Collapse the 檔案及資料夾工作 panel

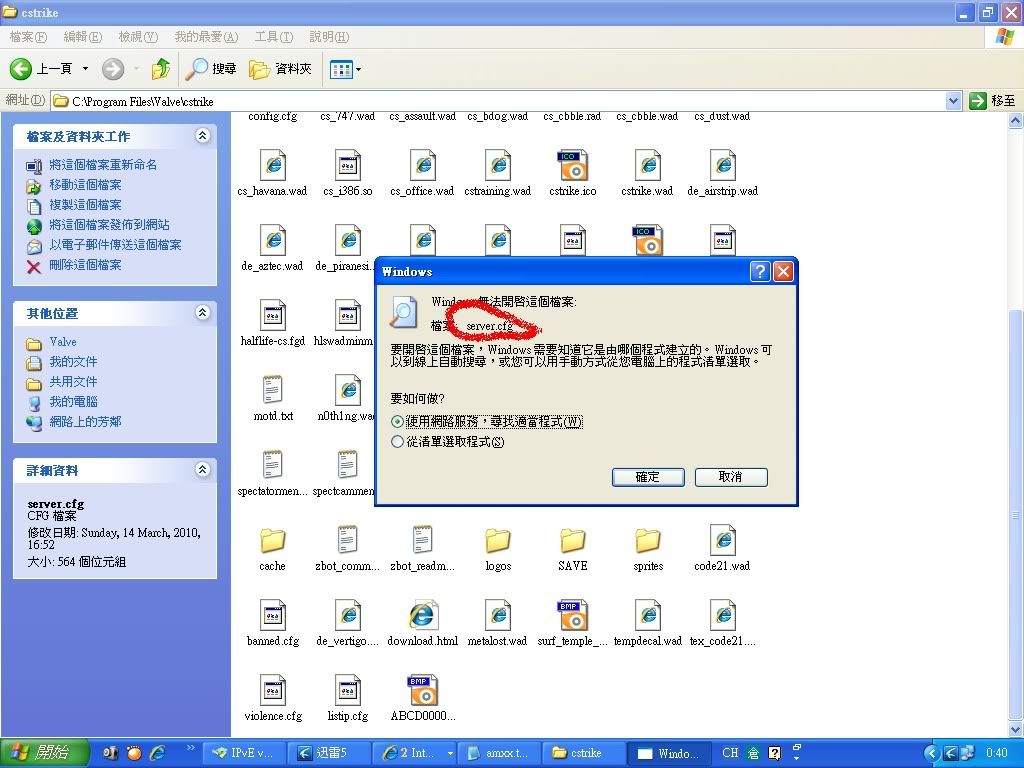(202, 135)
